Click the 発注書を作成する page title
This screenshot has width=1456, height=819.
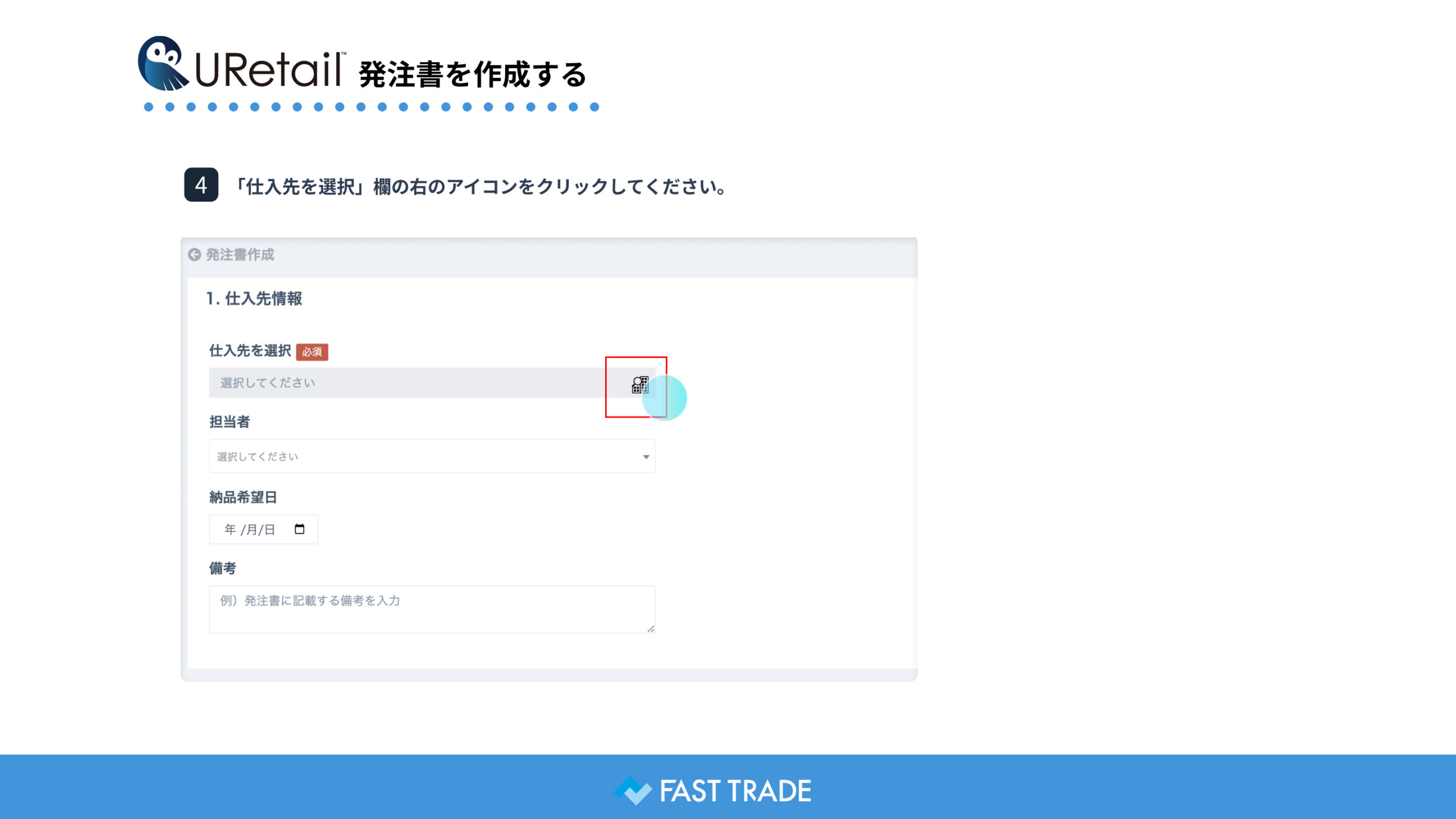click(x=473, y=75)
